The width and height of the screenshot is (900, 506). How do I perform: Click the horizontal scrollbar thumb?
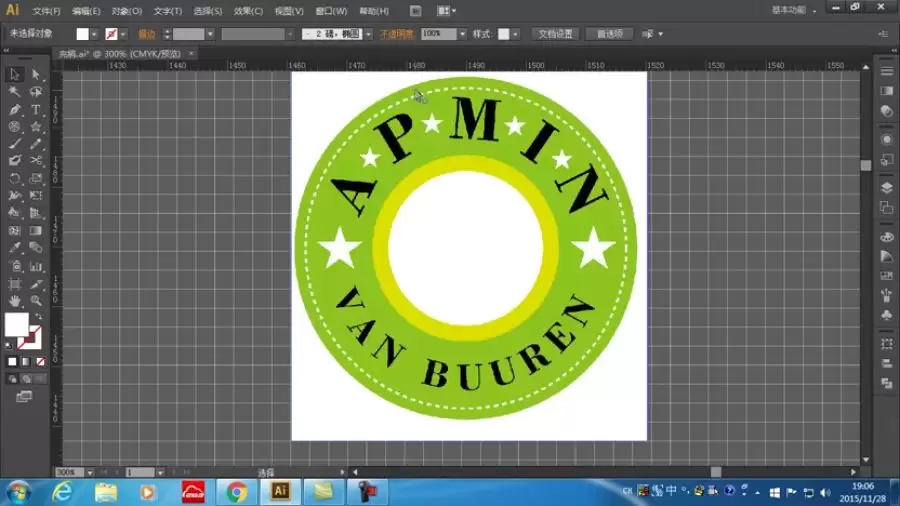[x=716, y=472]
